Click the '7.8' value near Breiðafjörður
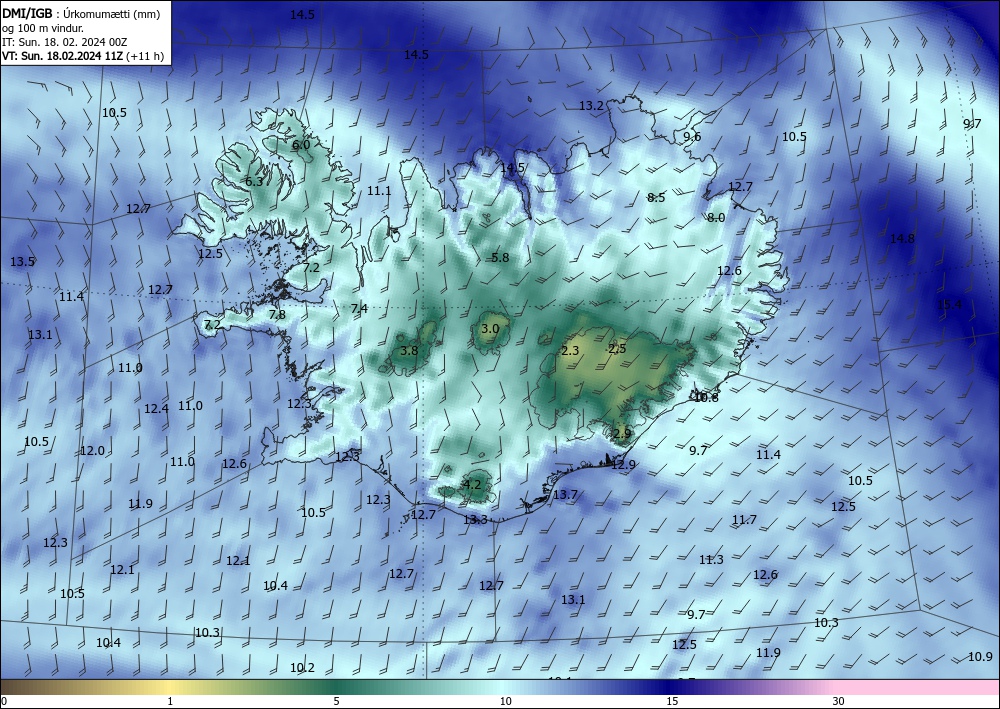 click(x=277, y=314)
